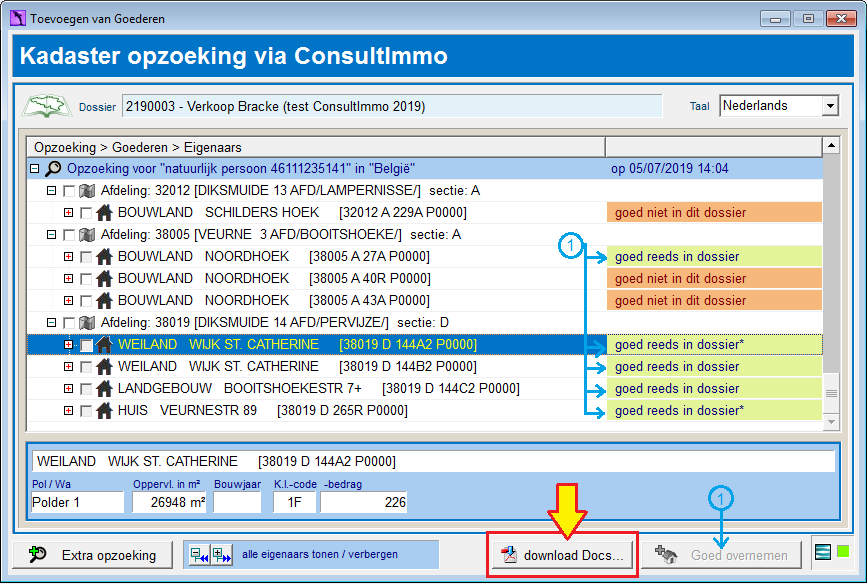Tick the checkbox for Afdeling 32012
This screenshot has height=584, width=868.
click(69, 191)
